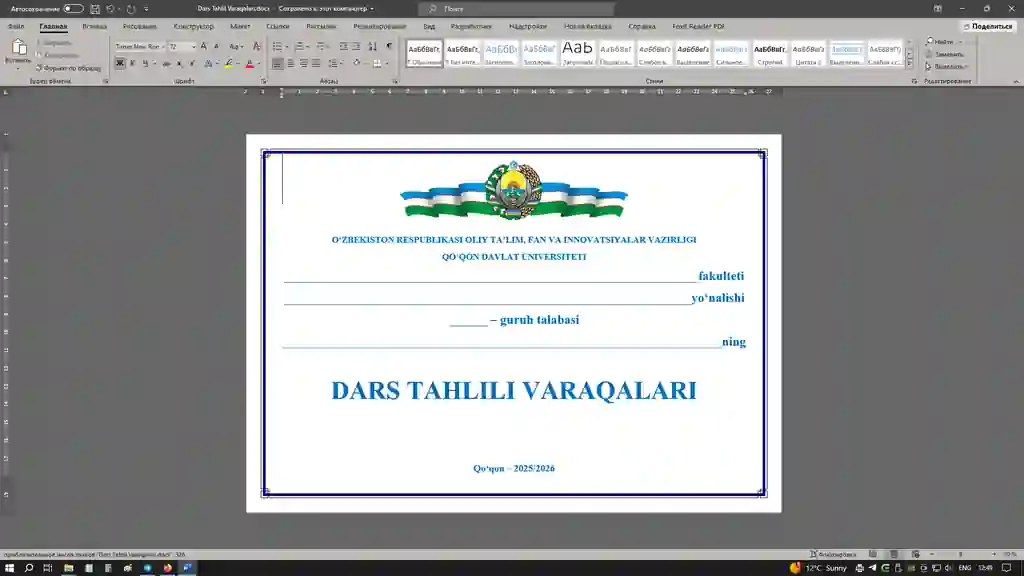Screen dimensions: 1024x576
Task: Open the Insert (Вставка) tab
Action: (95, 27)
